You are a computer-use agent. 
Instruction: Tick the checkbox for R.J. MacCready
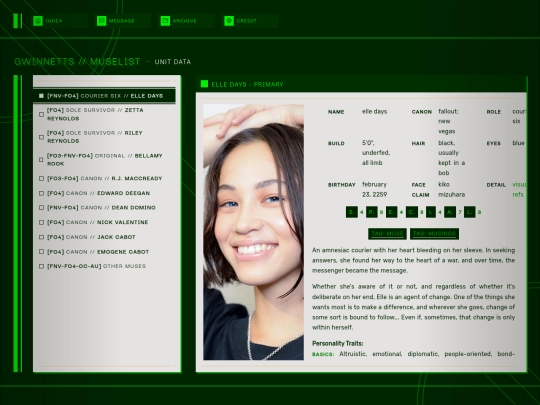pos(41,178)
